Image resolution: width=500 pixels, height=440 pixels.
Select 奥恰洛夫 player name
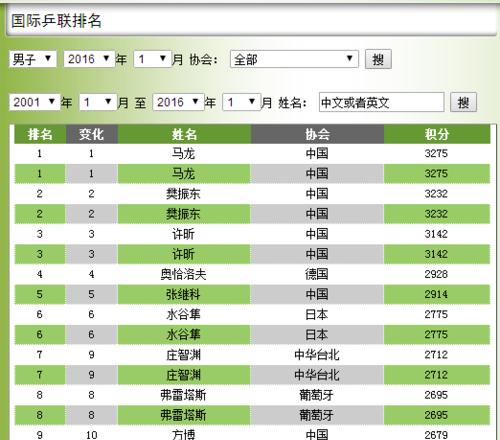pos(183,274)
